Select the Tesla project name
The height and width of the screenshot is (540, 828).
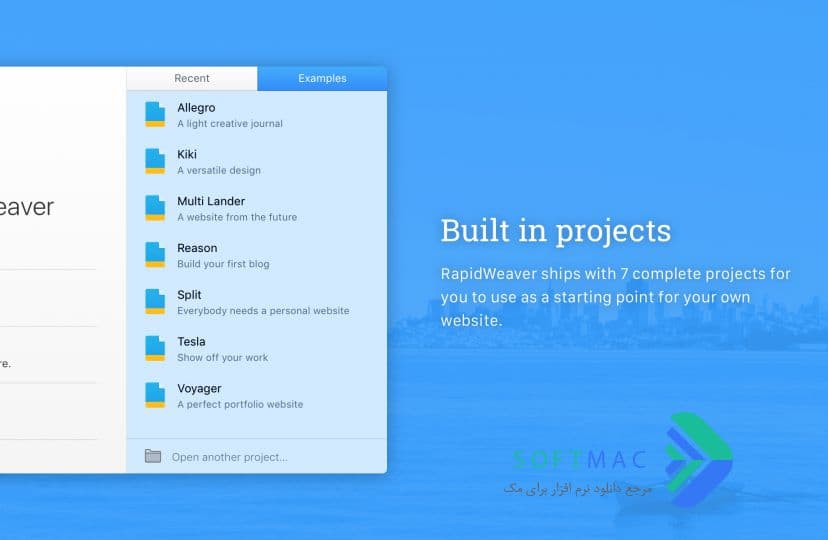191,342
